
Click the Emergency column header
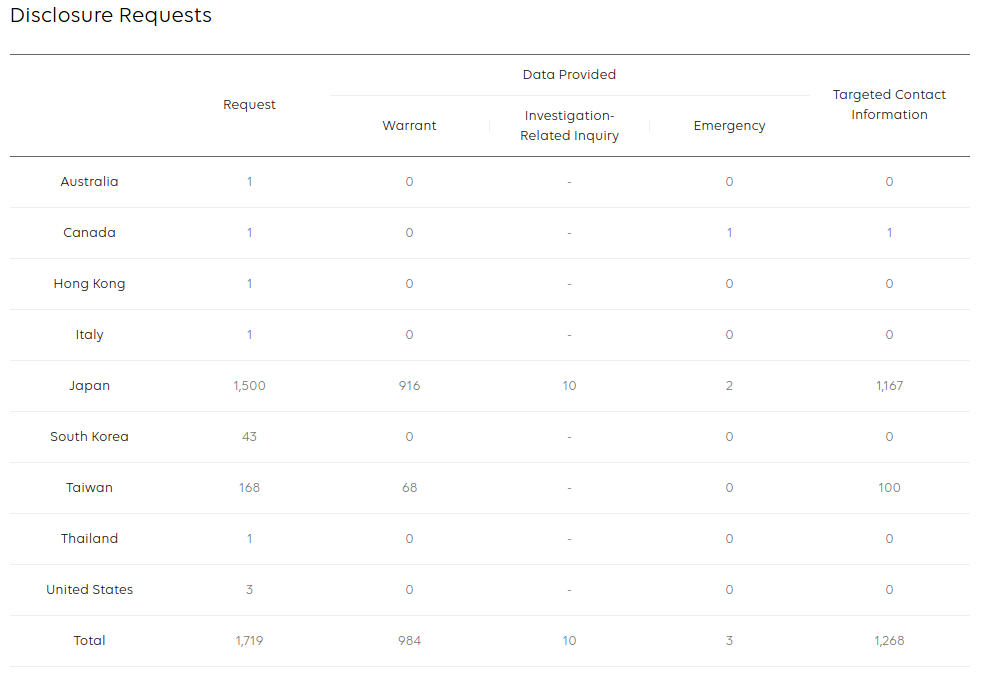tap(730, 126)
